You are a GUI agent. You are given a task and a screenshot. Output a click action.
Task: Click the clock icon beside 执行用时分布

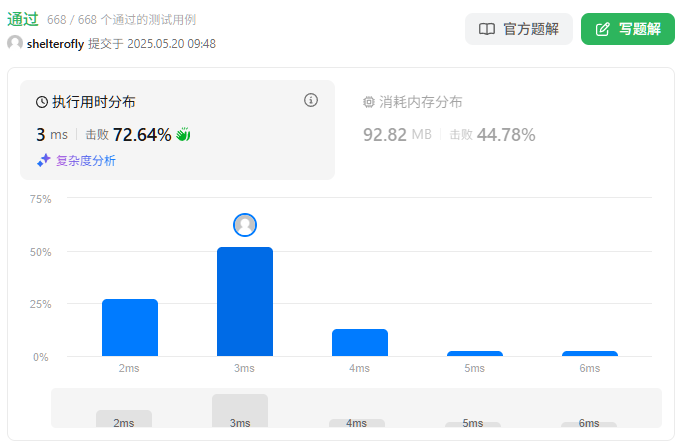tap(42, 102)
